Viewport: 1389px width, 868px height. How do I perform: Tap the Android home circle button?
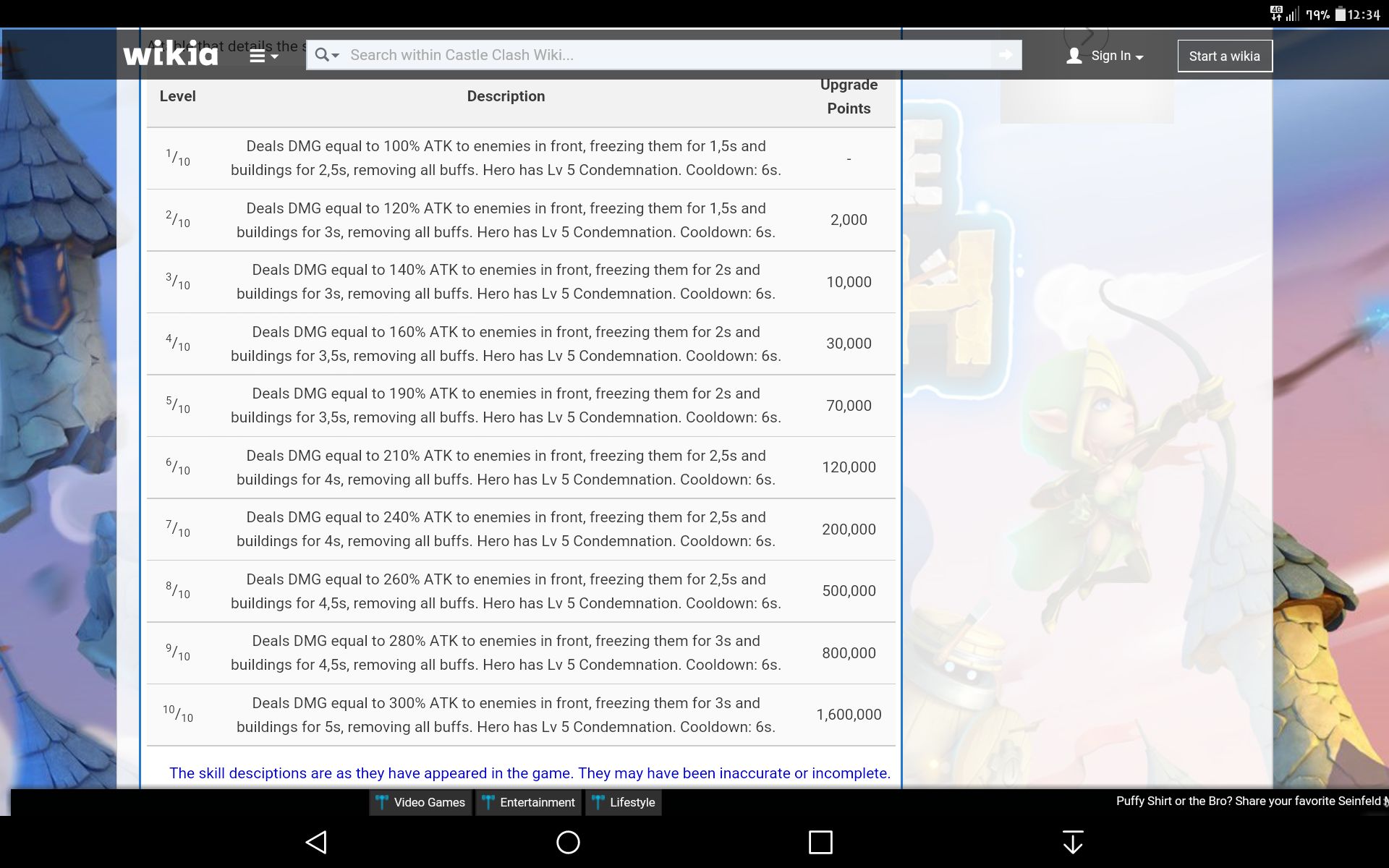tap(568, 842)
